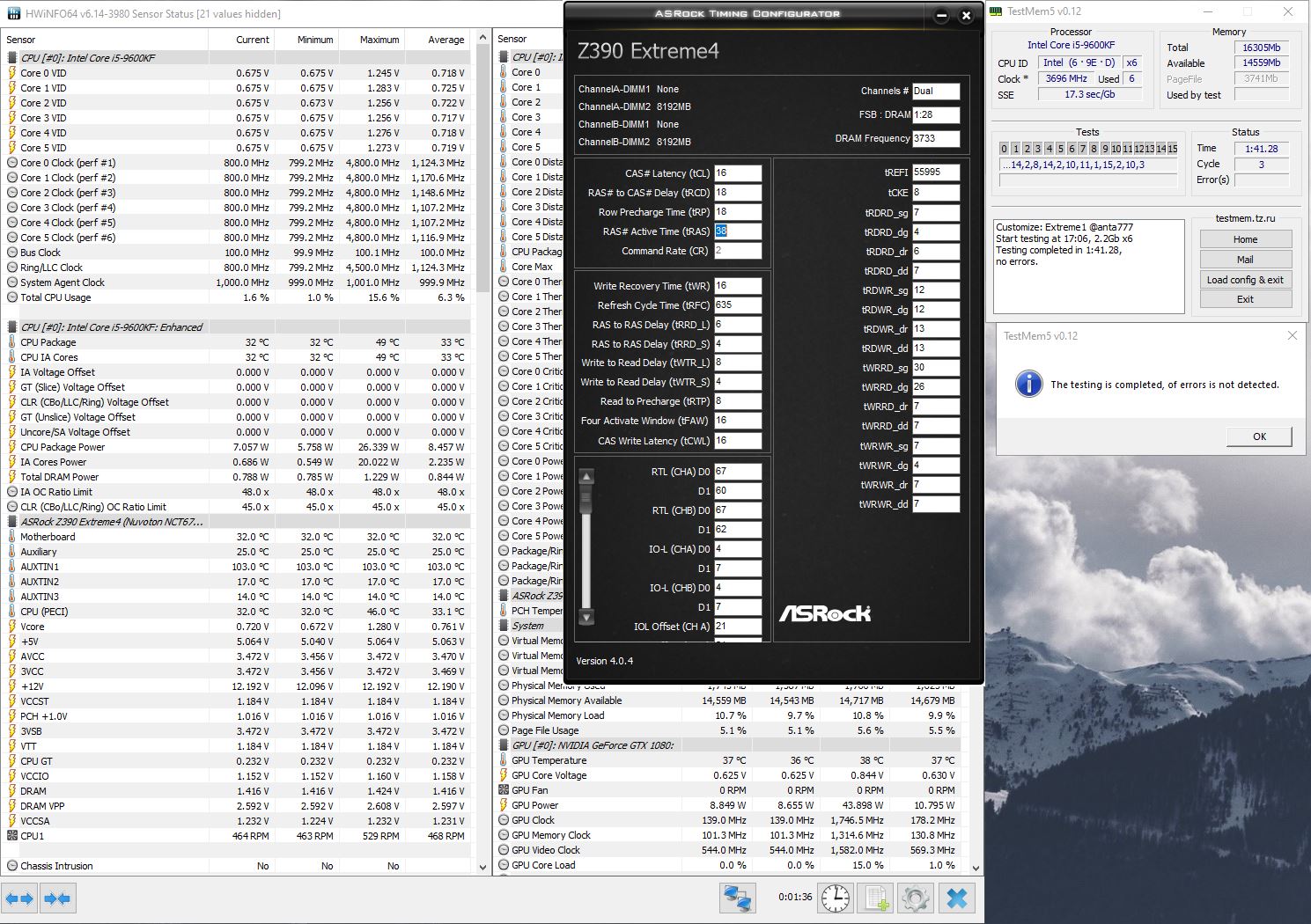Select the VCCSA sensor row
The width and height of the screenshot is (1311, 924).
pos(236,821)
